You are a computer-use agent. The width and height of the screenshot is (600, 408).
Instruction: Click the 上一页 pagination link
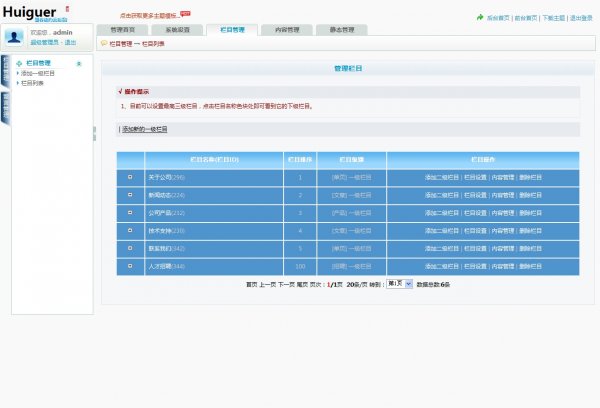[267, 285]
